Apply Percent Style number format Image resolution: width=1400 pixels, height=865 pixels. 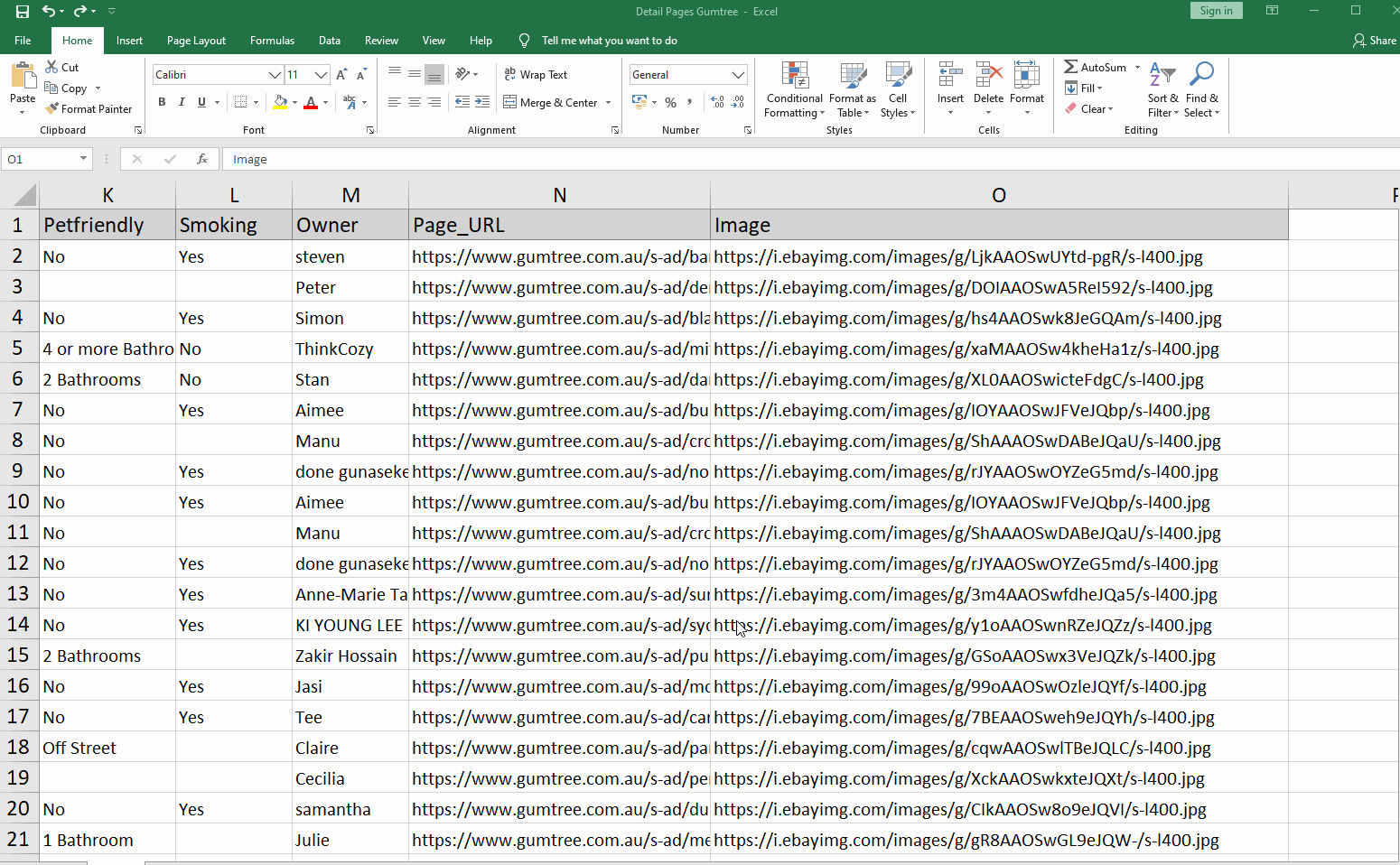[x=671, y=102]
